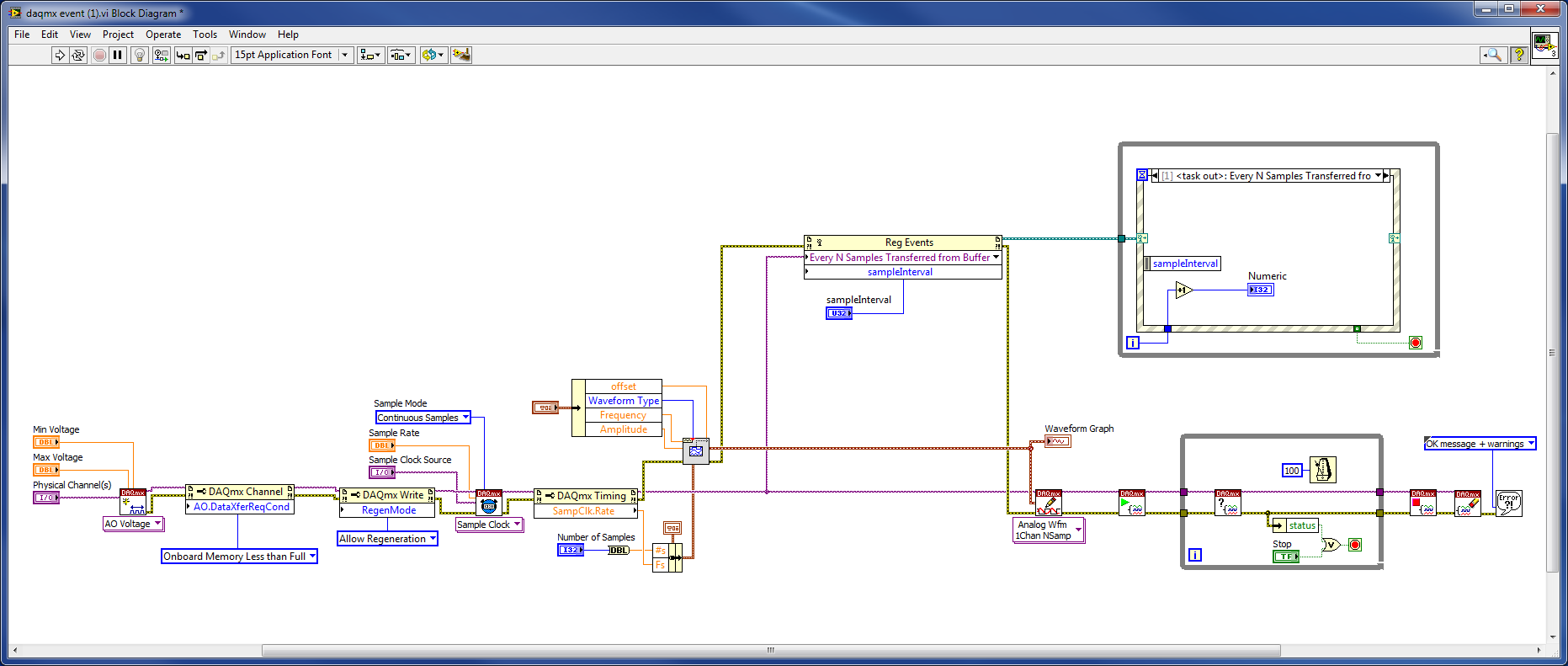The width and height of the screenshot is (1568, 666).
Task: Select the Numeric I32 indicator terminal
Action: click(x=1261, y=290)
